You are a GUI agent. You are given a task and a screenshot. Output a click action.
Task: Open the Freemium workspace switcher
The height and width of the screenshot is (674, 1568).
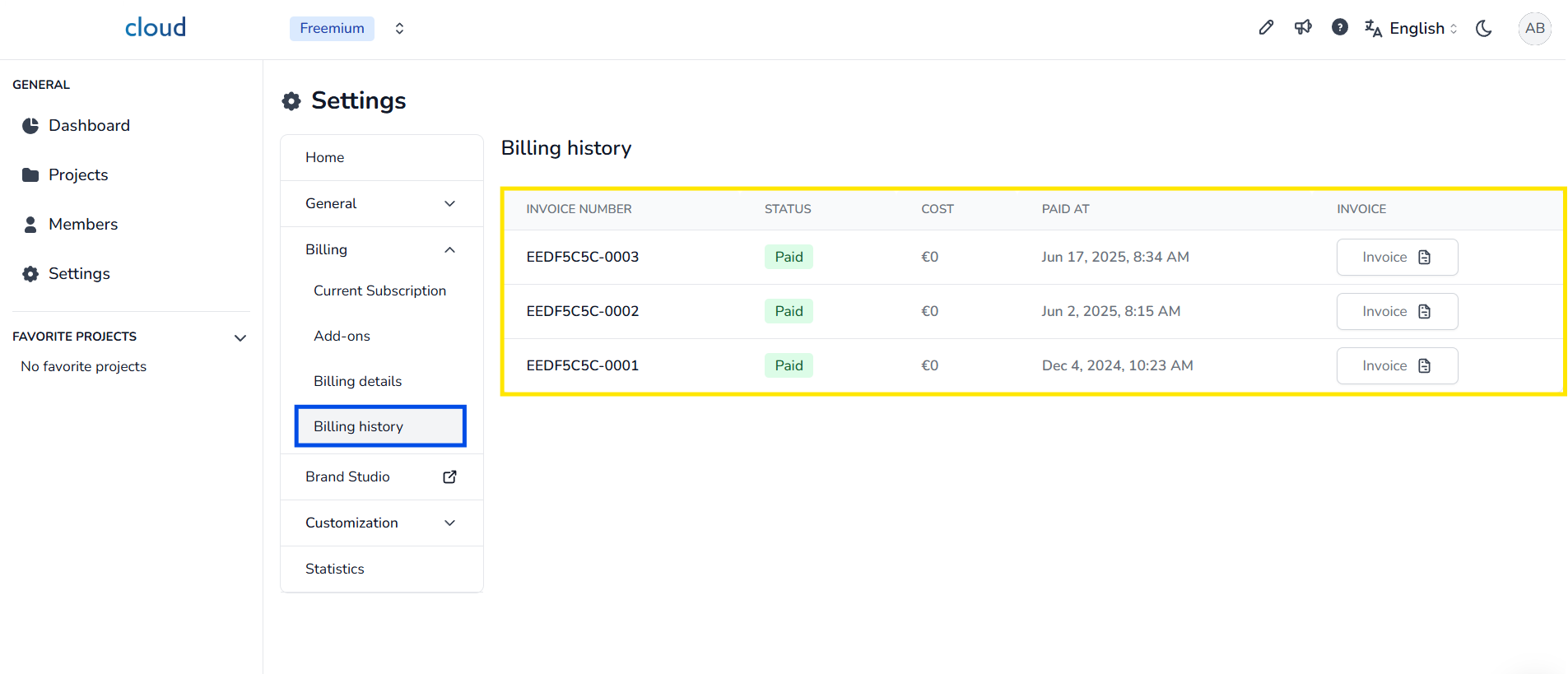point(347,29)
